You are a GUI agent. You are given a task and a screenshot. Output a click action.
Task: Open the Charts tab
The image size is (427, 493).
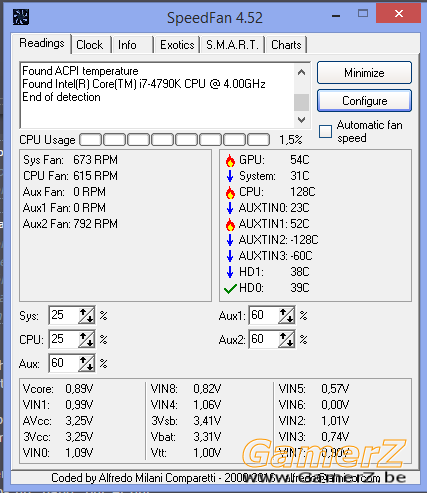[x=286, y=45]
